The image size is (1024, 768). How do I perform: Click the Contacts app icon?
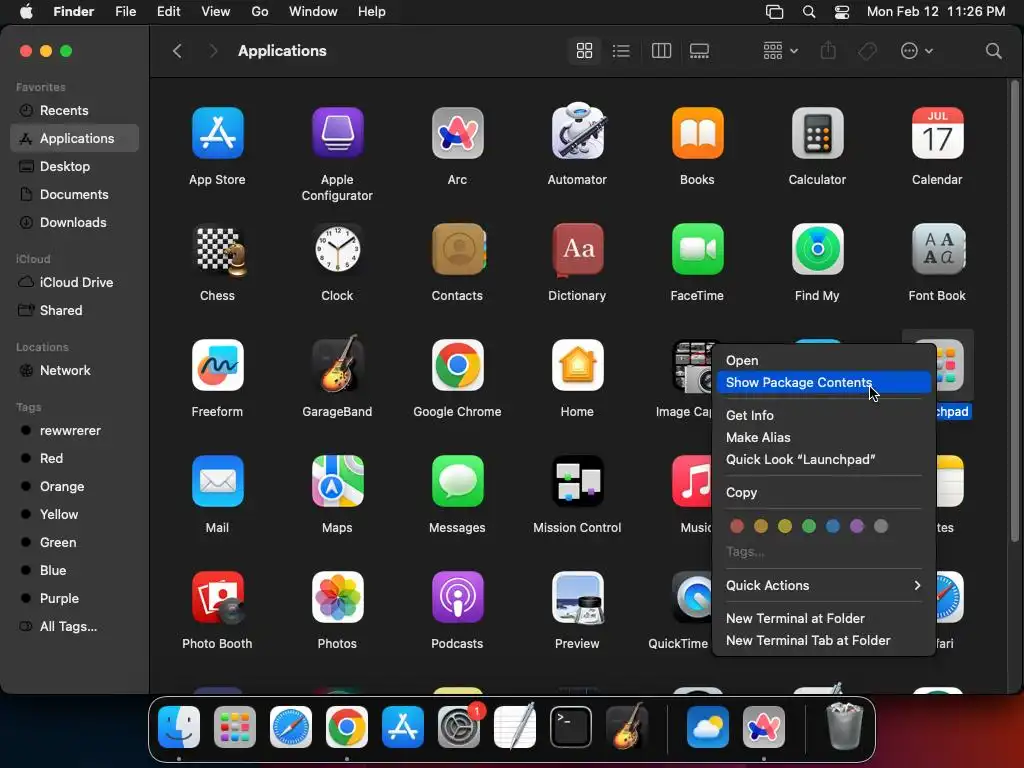coord(458,249)
